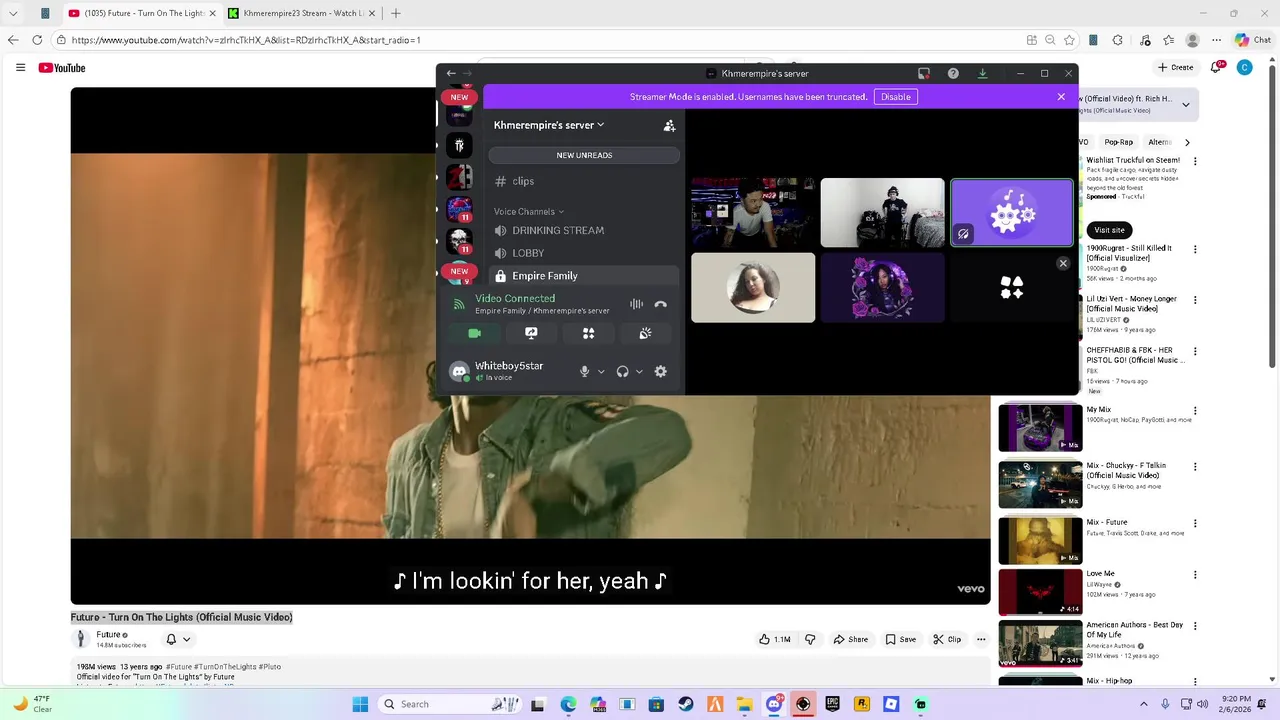Image resolution: width=1280 pixels, height=720 pixels.
Task: Open the Windows Start menu
Action: [x=360, y=704]
